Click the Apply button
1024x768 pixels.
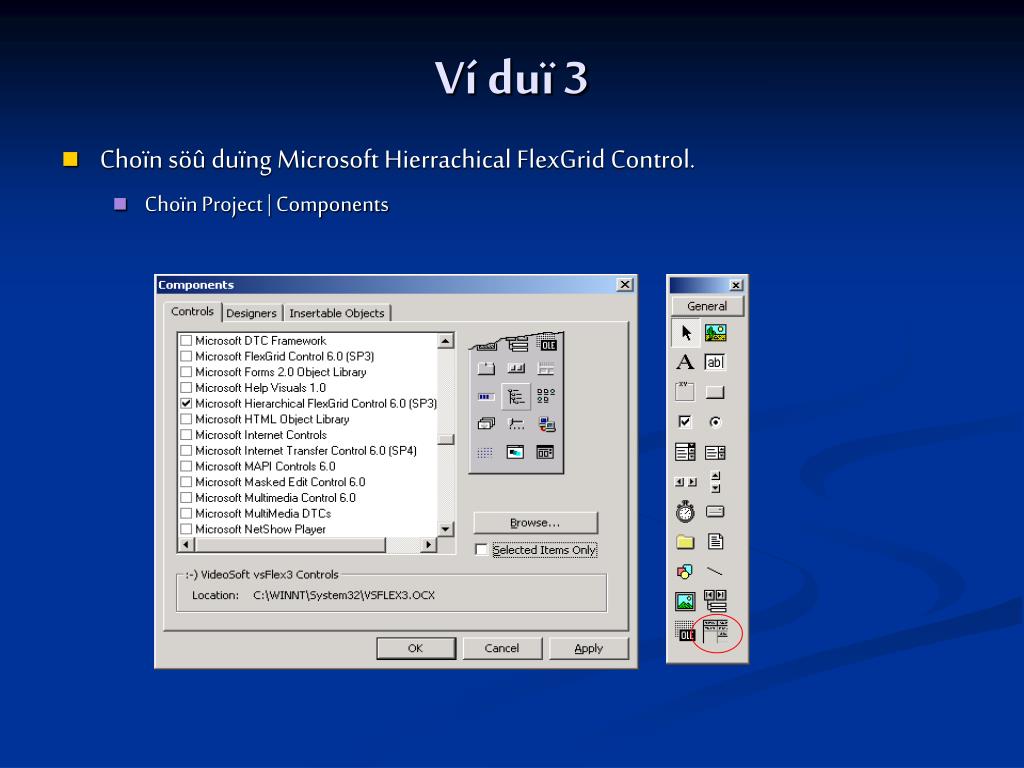click(x=588, y=648)
